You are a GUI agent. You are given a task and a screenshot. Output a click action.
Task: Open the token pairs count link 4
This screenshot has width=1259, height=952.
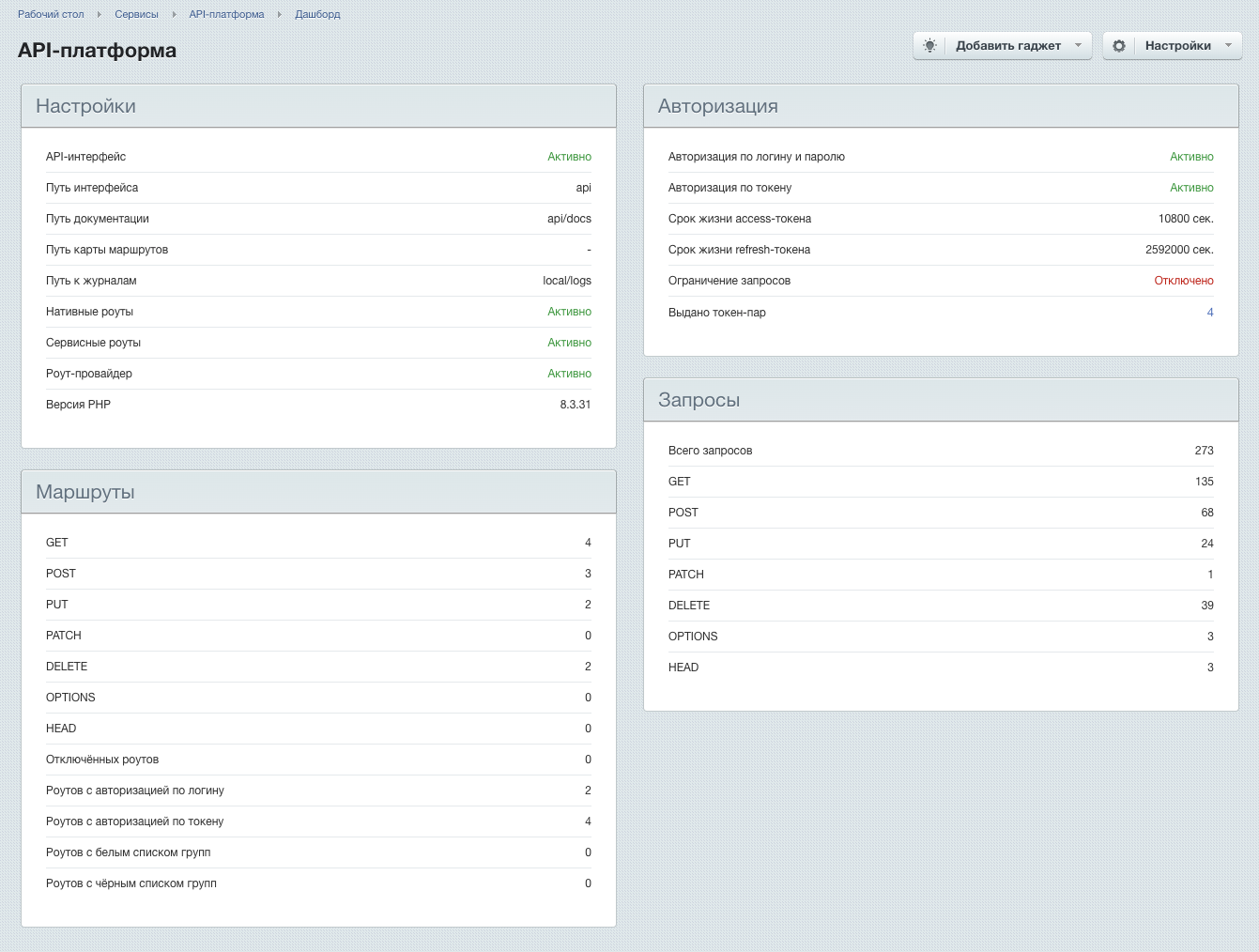pyautogui.click(x=1210, y=313)
